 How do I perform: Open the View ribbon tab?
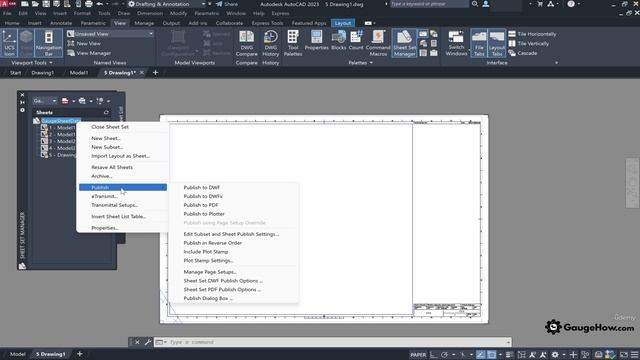[120, 23]
